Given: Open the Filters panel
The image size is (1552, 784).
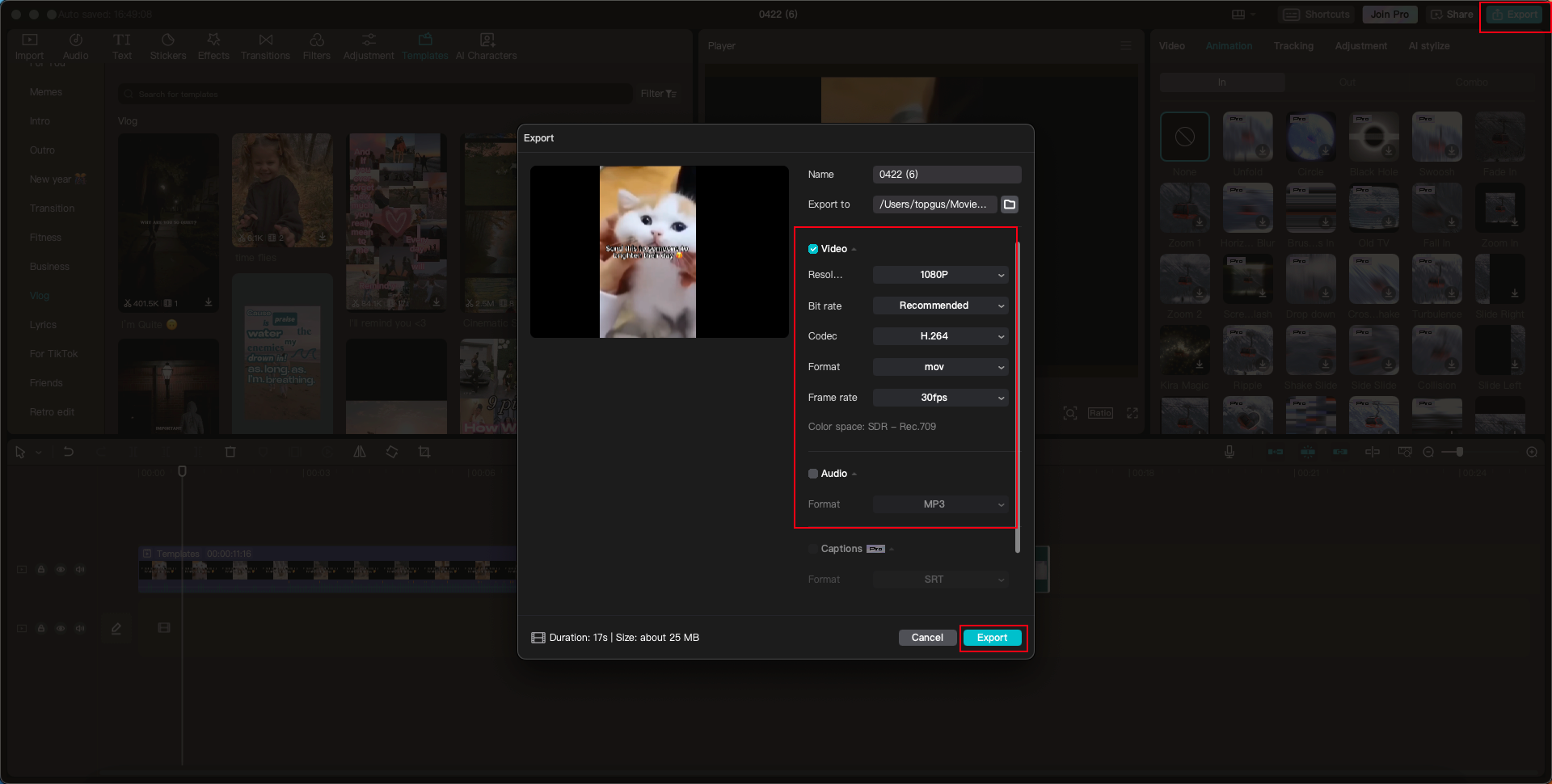Looking at the screenshot, I should point(317,46).
